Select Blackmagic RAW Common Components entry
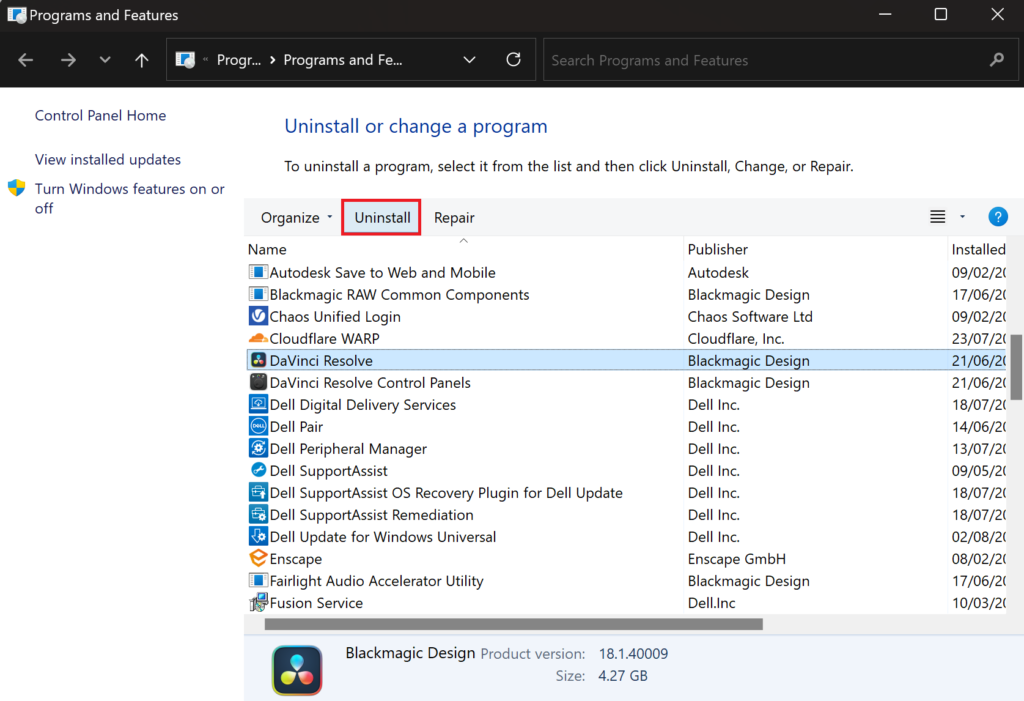 point(399,295)
